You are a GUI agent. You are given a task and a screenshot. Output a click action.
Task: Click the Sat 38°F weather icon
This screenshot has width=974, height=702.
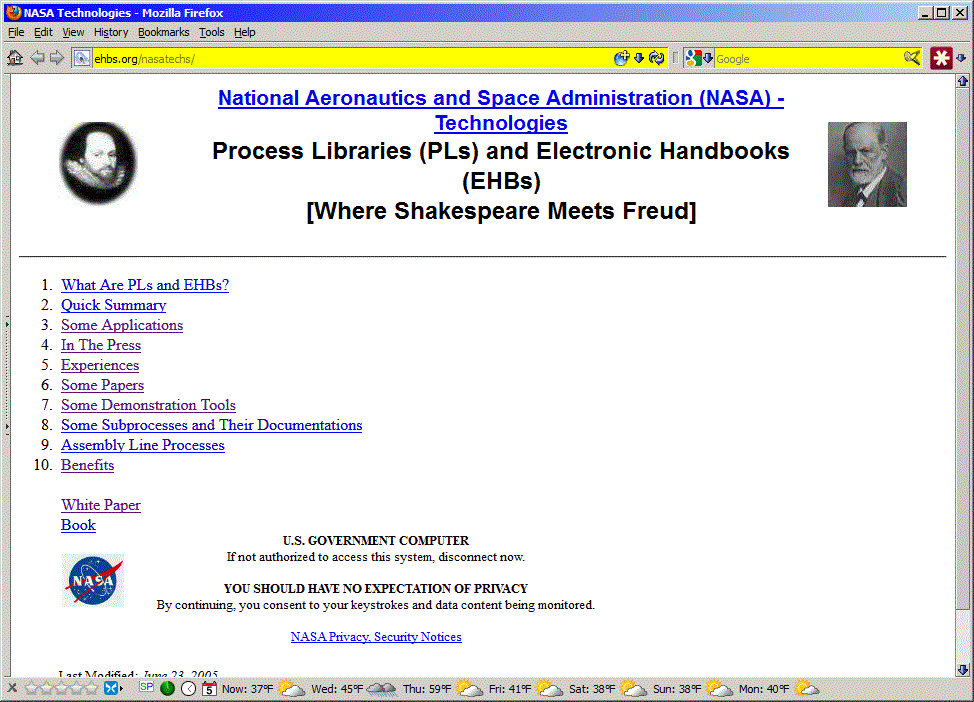633,688
